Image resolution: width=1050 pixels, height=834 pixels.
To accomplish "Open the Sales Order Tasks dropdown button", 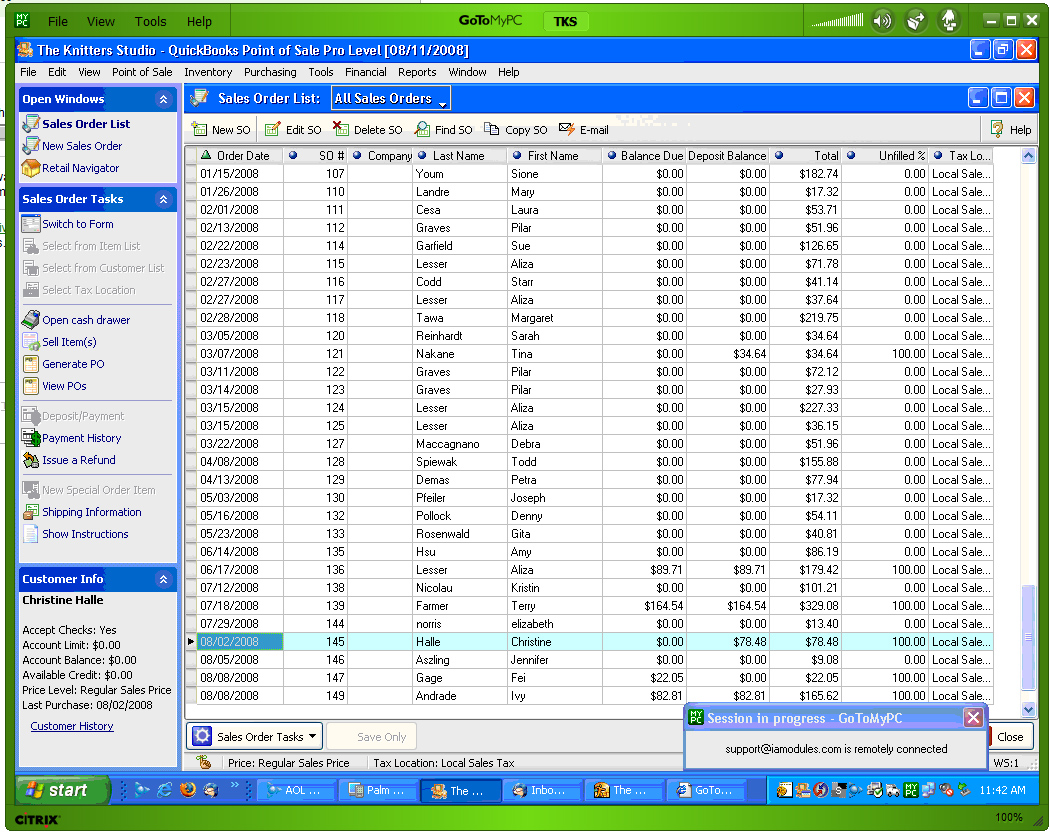I will tap(254, 736).
